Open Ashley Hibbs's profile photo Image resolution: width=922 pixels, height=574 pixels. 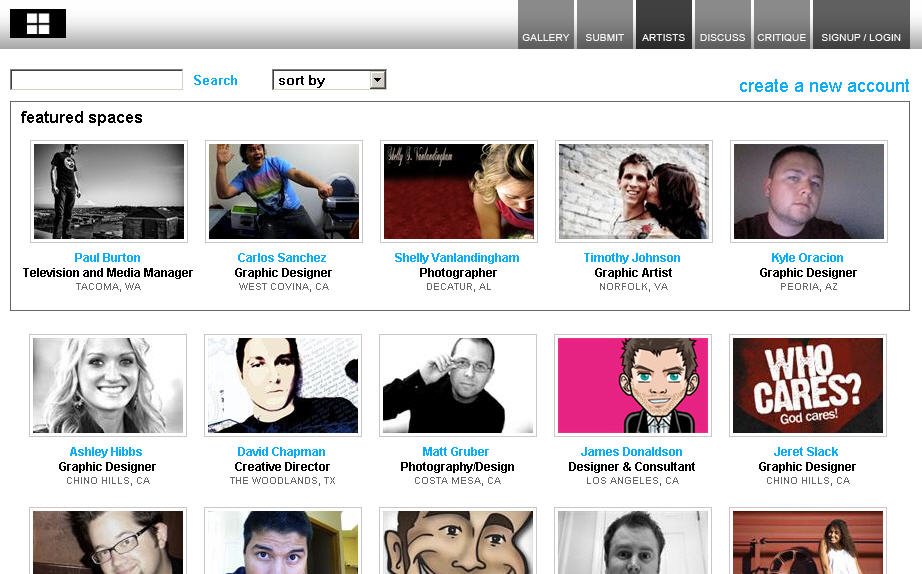(x=108, y=385)
